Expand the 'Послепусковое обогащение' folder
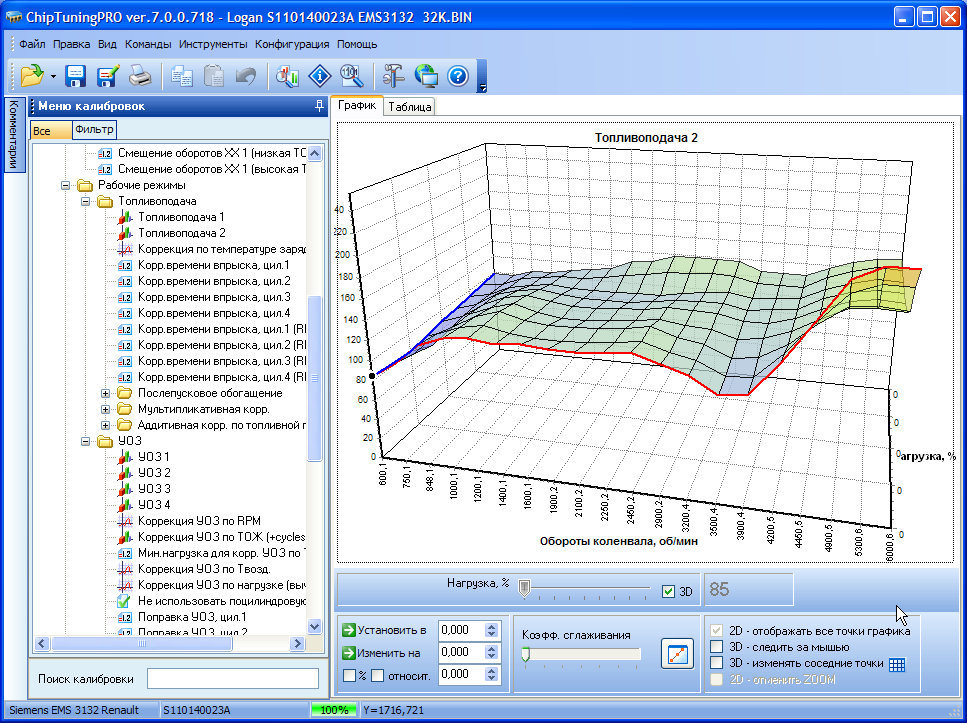This screenshot has width=967, height=723. coord(106,393)
